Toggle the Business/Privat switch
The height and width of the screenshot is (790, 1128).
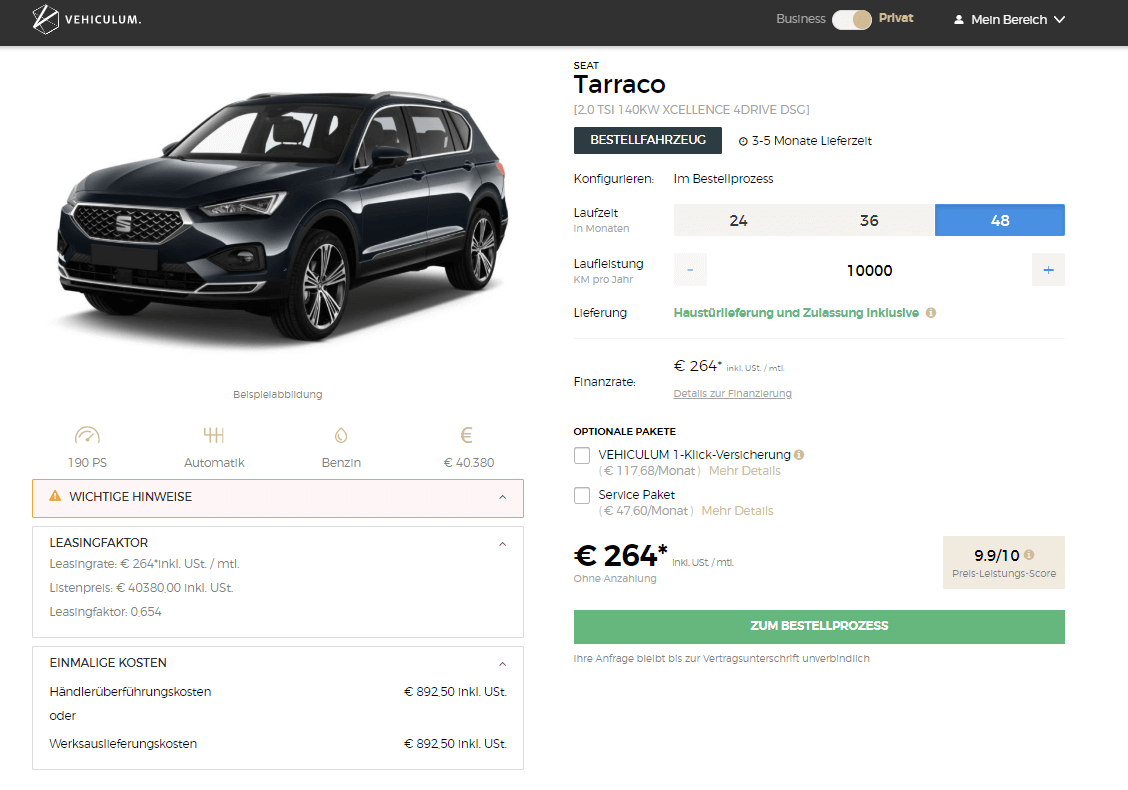click(x=852, y=19)
